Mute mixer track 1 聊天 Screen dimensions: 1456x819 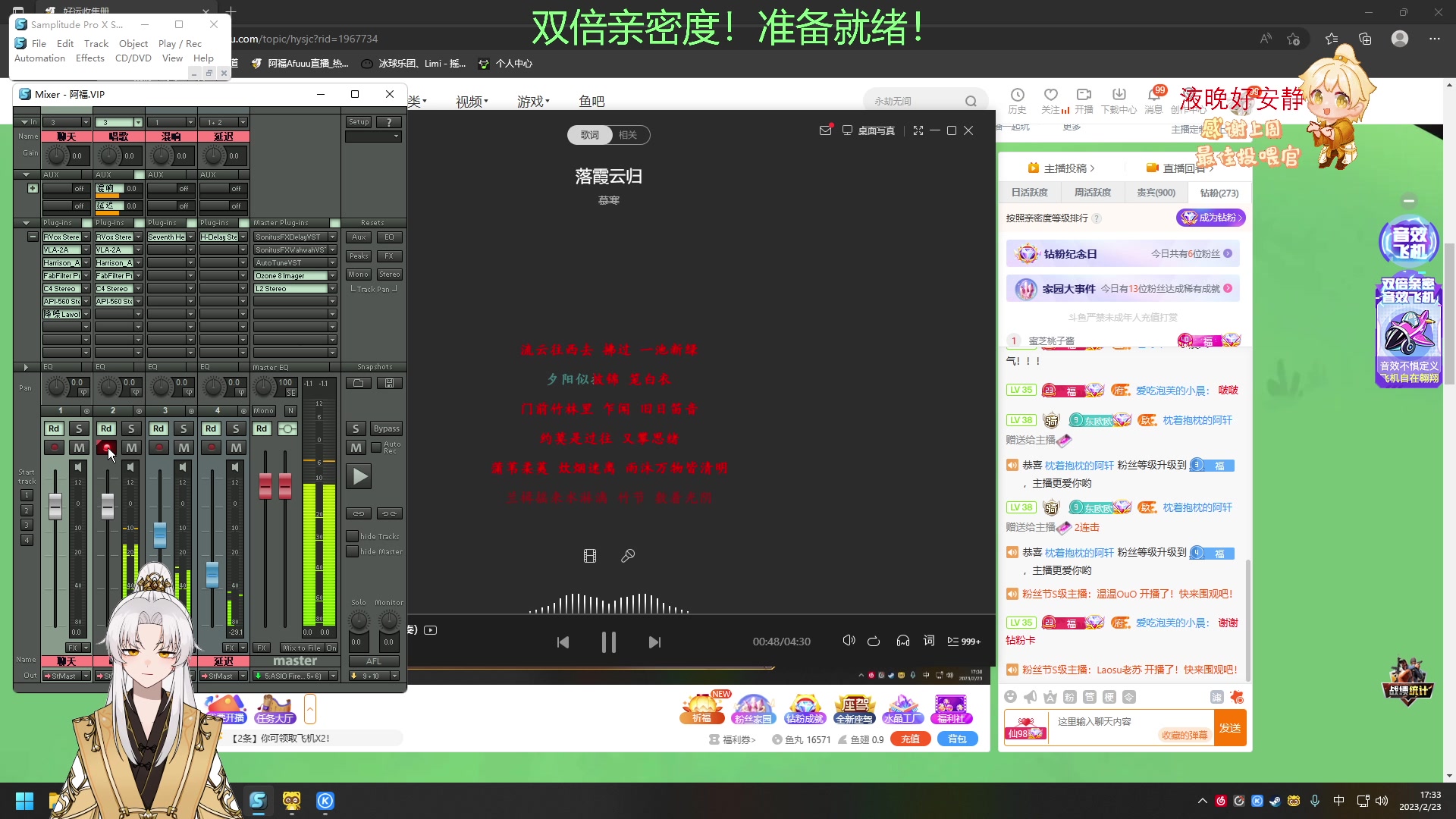point(79,447)
